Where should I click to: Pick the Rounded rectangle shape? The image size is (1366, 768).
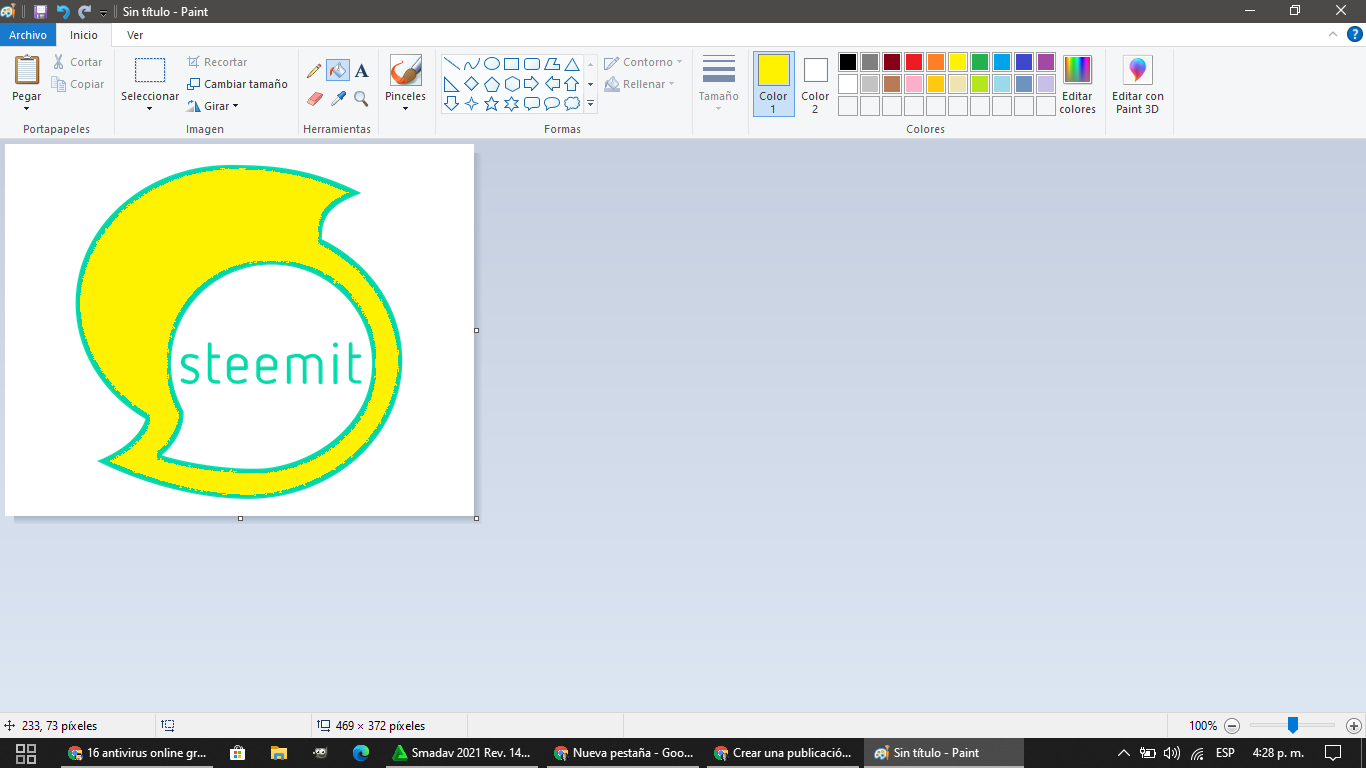tap(532, 64)
